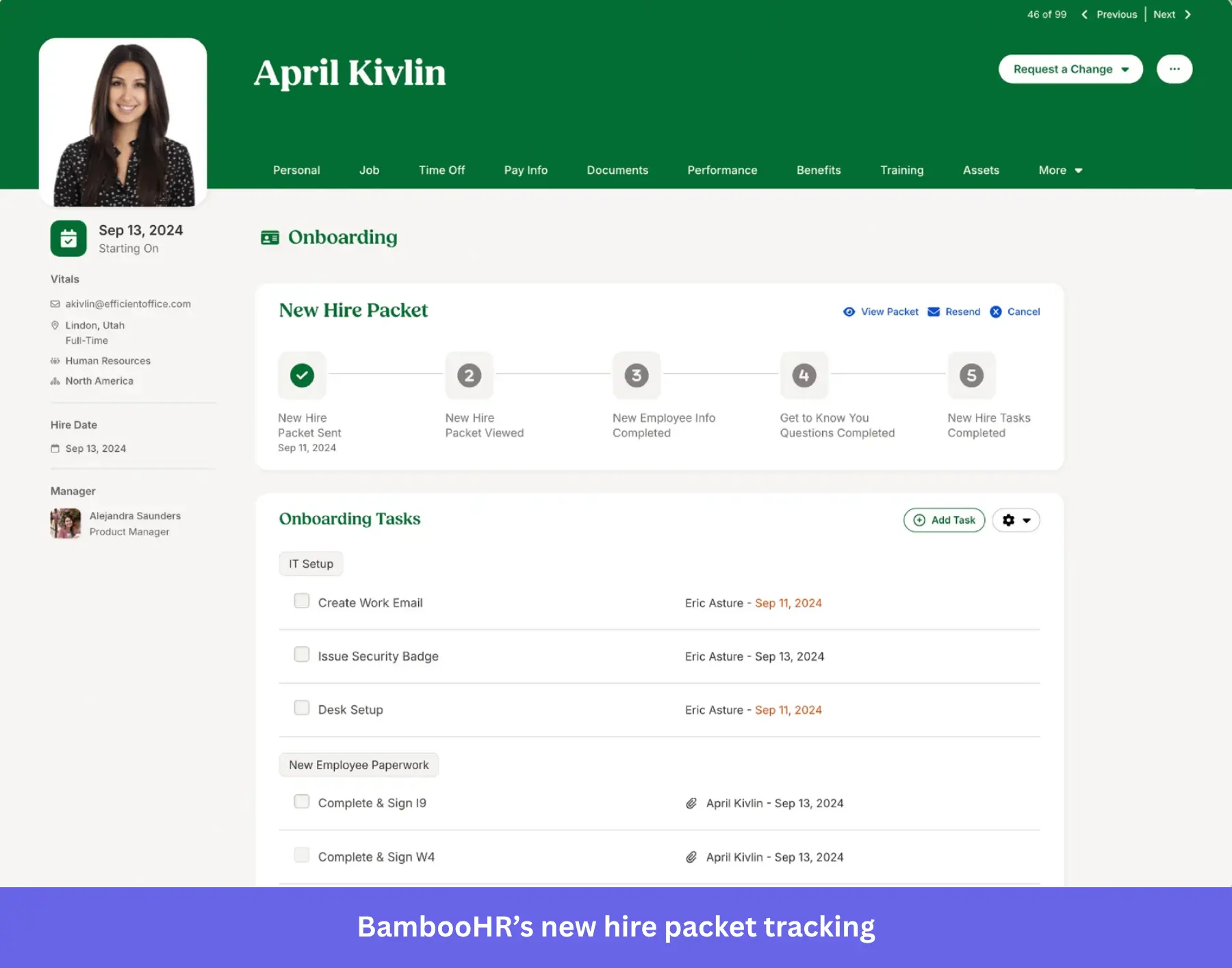Check the Desk Setup task
1232x968 pixels.
click(x=302, y=708)
